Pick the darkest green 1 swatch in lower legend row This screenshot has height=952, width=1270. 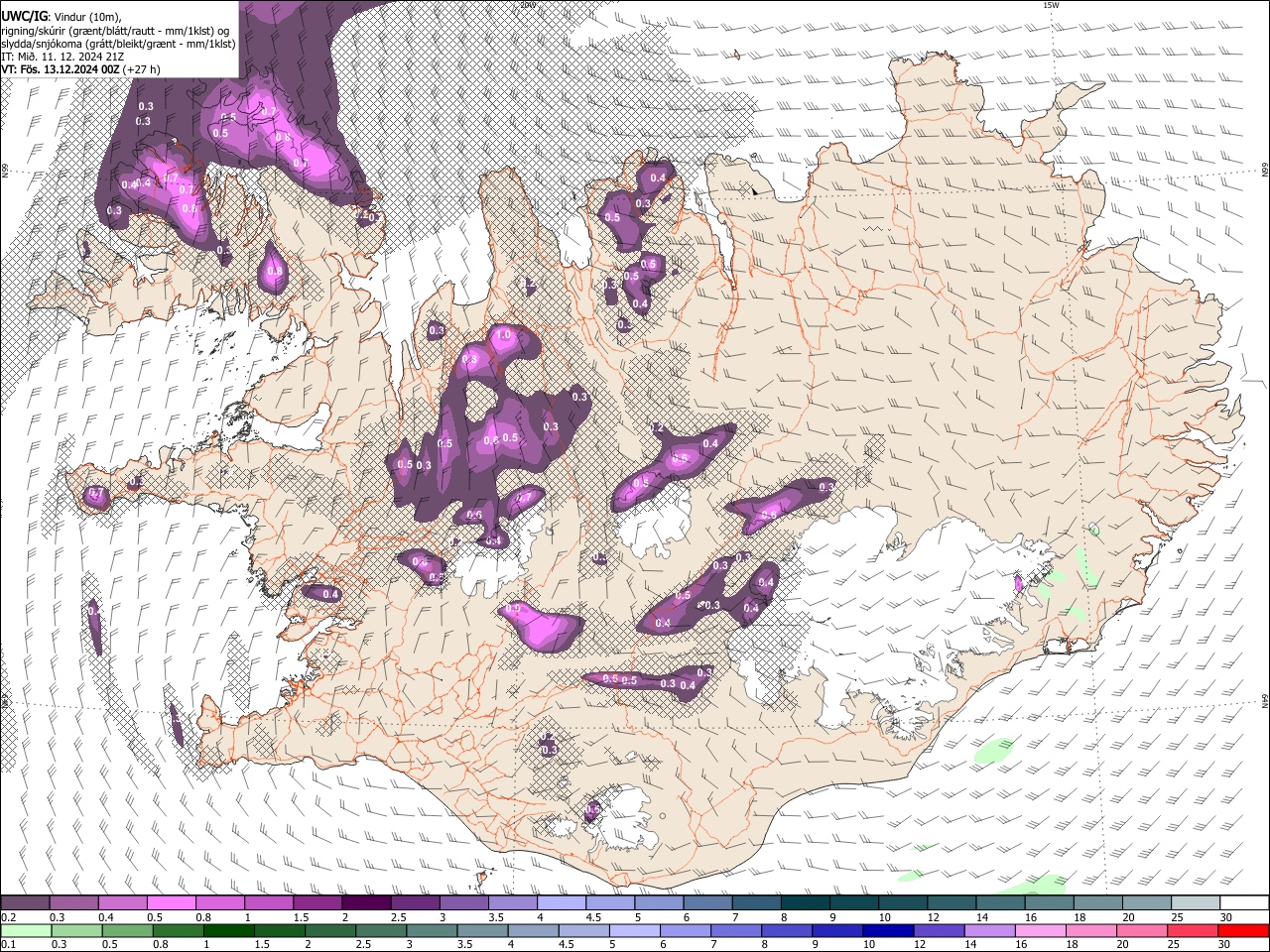(x=230, y=930)
